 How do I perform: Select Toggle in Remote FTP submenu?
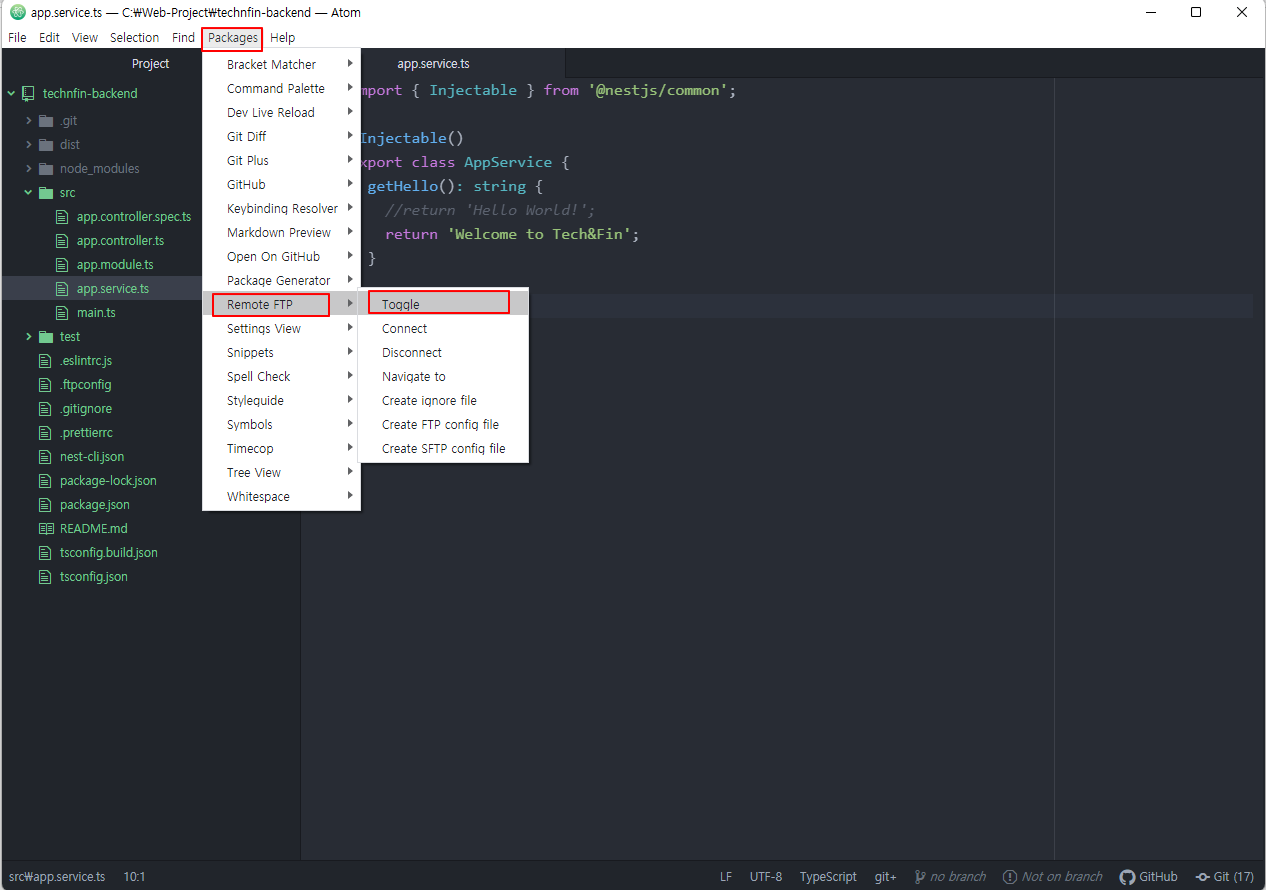443,304
